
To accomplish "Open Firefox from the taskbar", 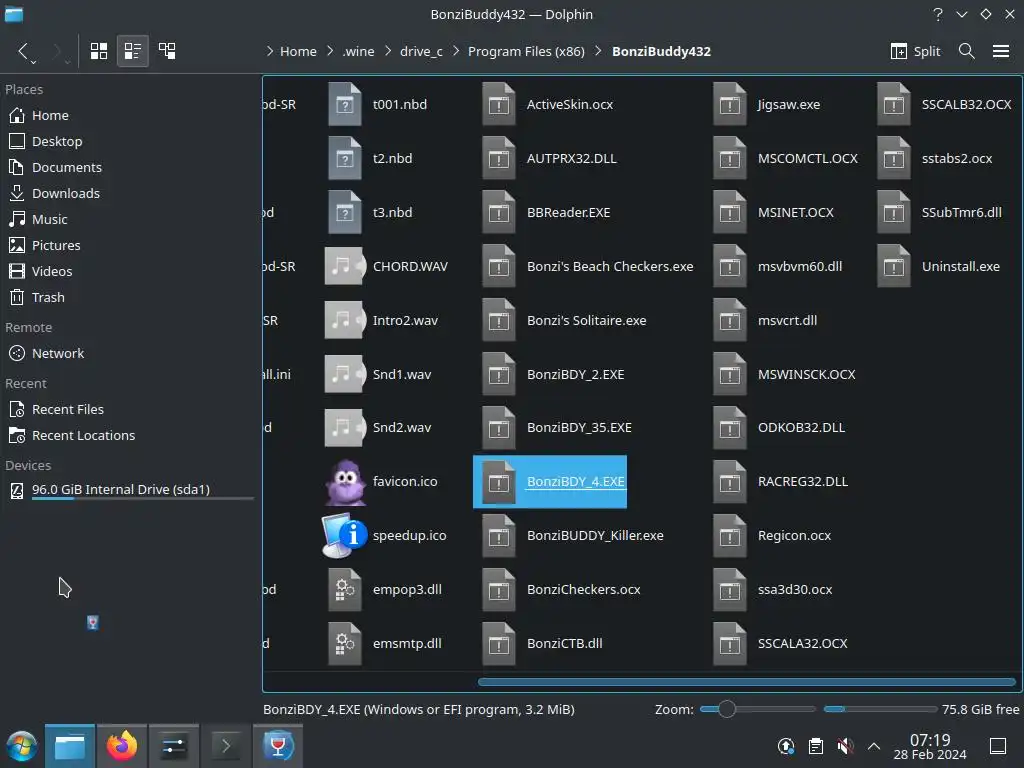I will (x=122, y=746).
